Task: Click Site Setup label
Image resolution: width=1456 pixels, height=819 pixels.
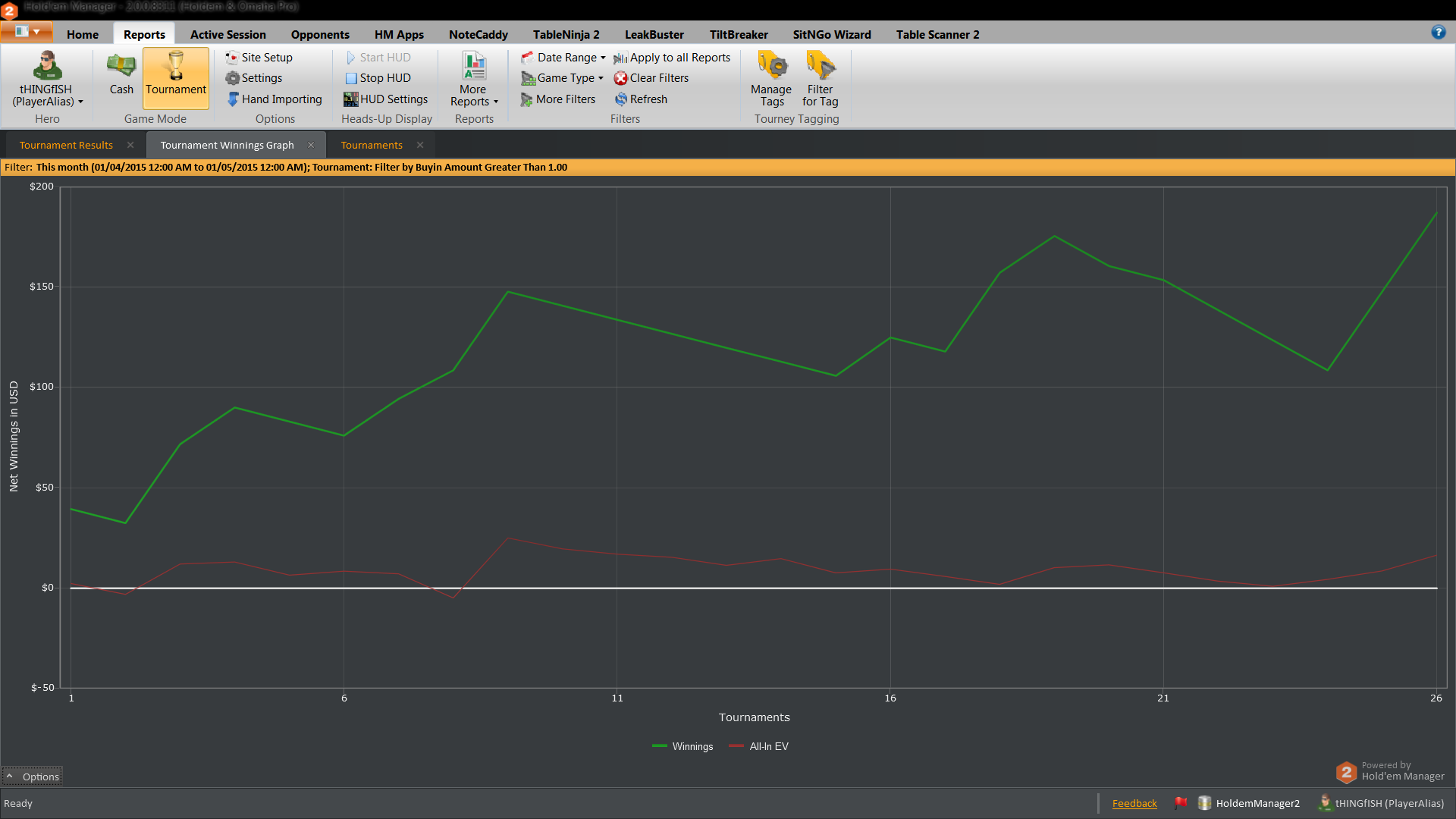Action: click(267, 58)
